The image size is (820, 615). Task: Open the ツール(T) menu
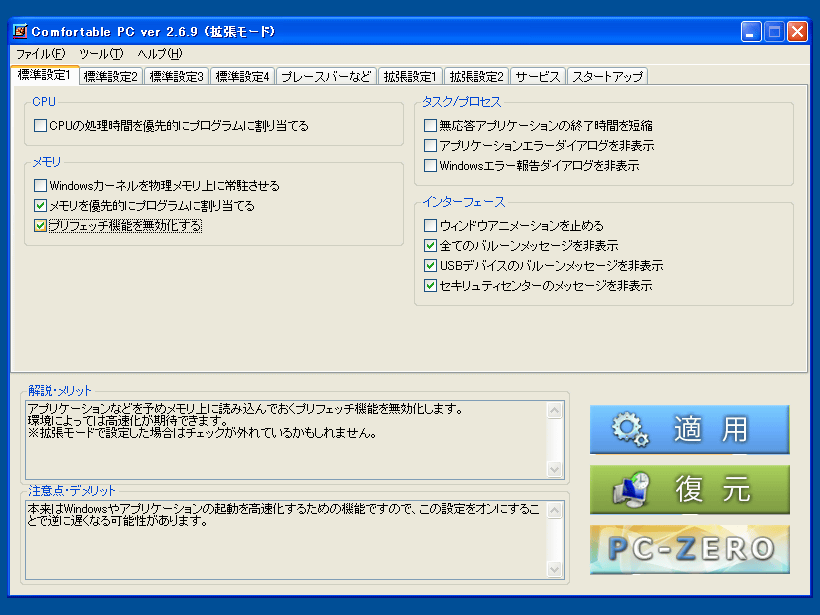click(x=101, y=54)
